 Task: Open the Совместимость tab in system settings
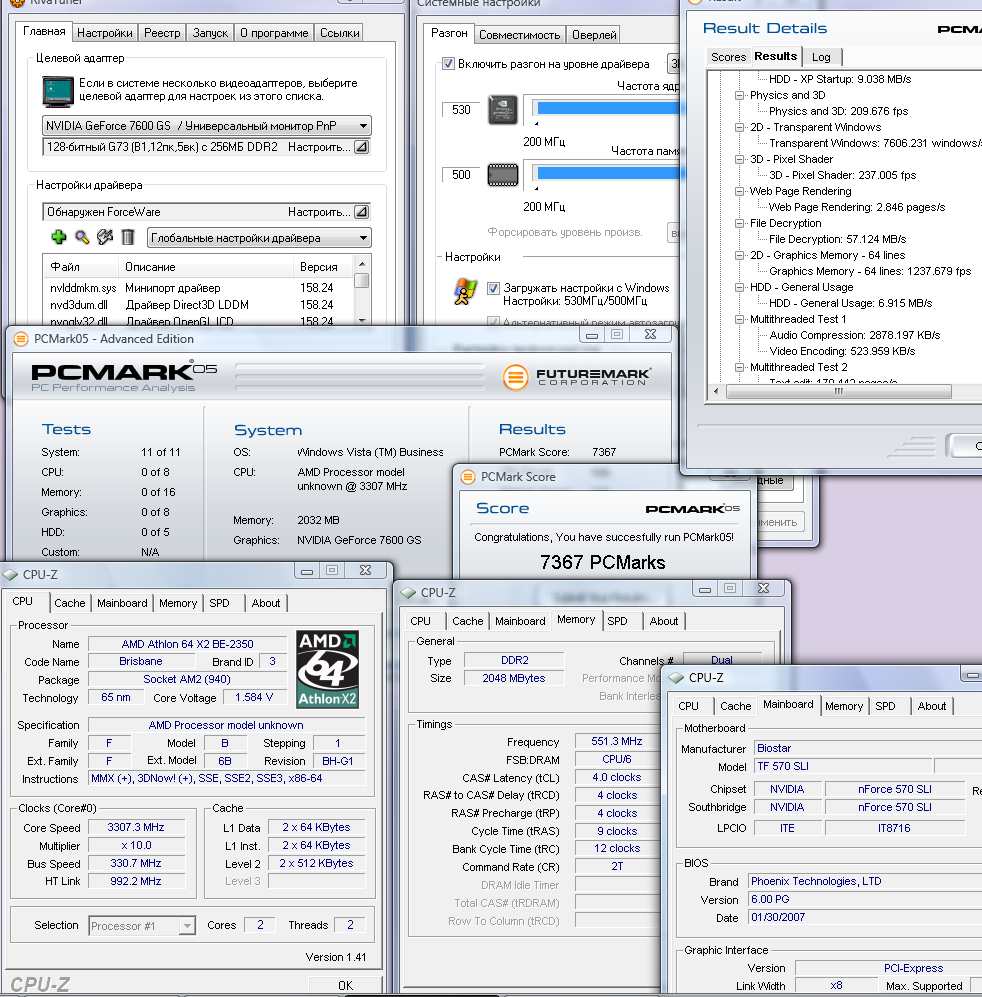click(x=520, y=35)
